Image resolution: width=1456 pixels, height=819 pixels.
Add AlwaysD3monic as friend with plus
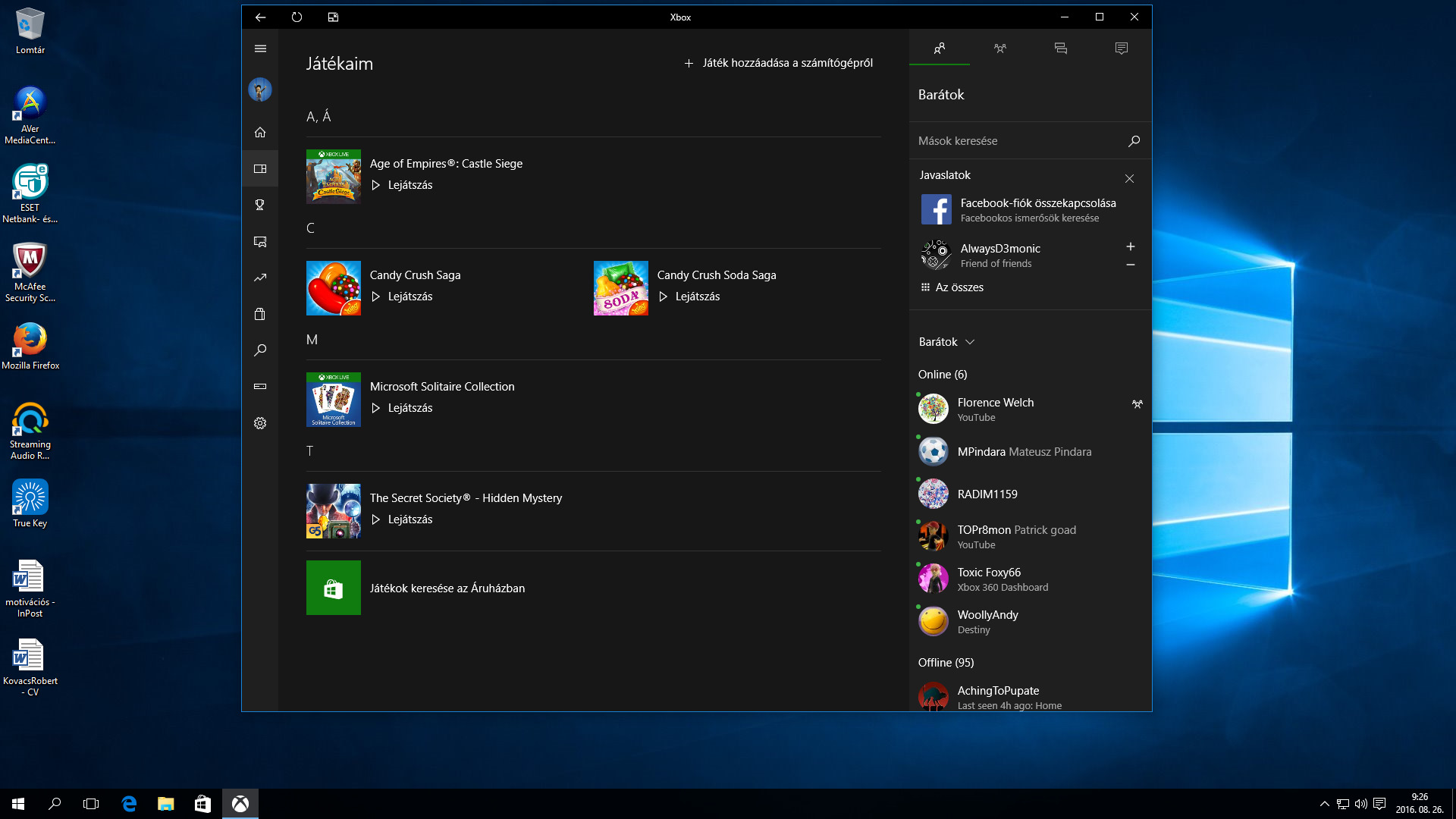pyautogui.click(x=1130, y=246)
